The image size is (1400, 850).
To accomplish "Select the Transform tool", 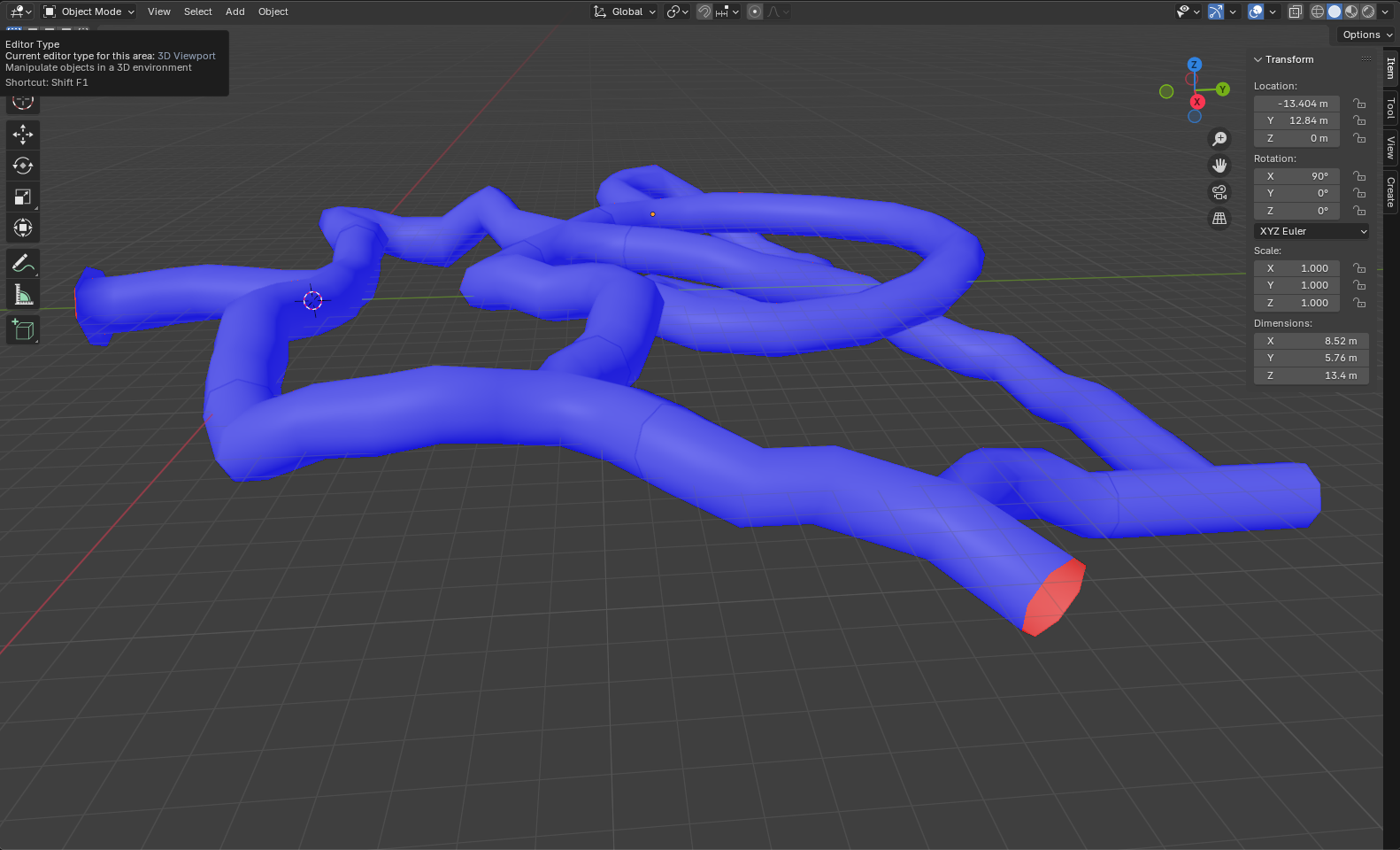I will [23, 228].
